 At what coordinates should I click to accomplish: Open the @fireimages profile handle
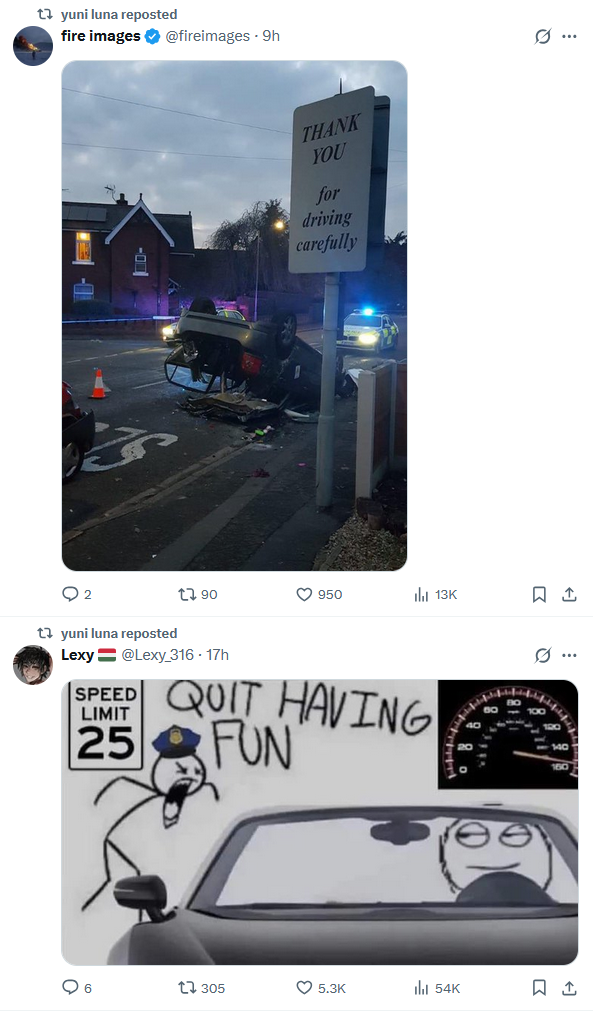click(x=208, y=36)
